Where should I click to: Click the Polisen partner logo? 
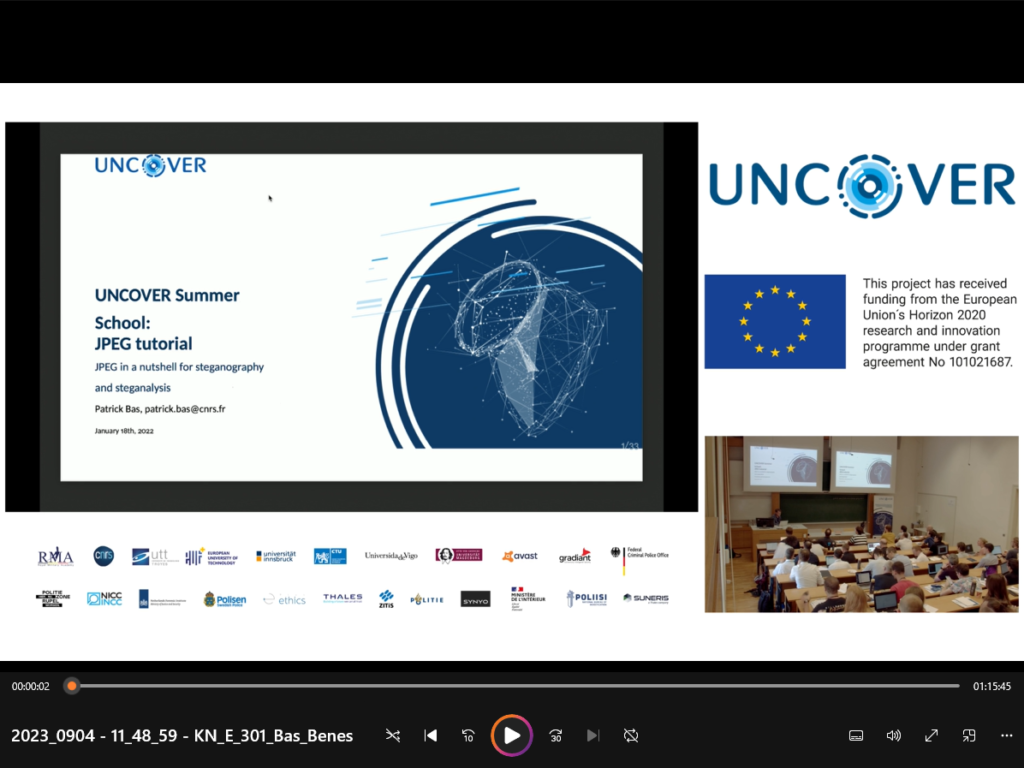[x=225, y=600]
